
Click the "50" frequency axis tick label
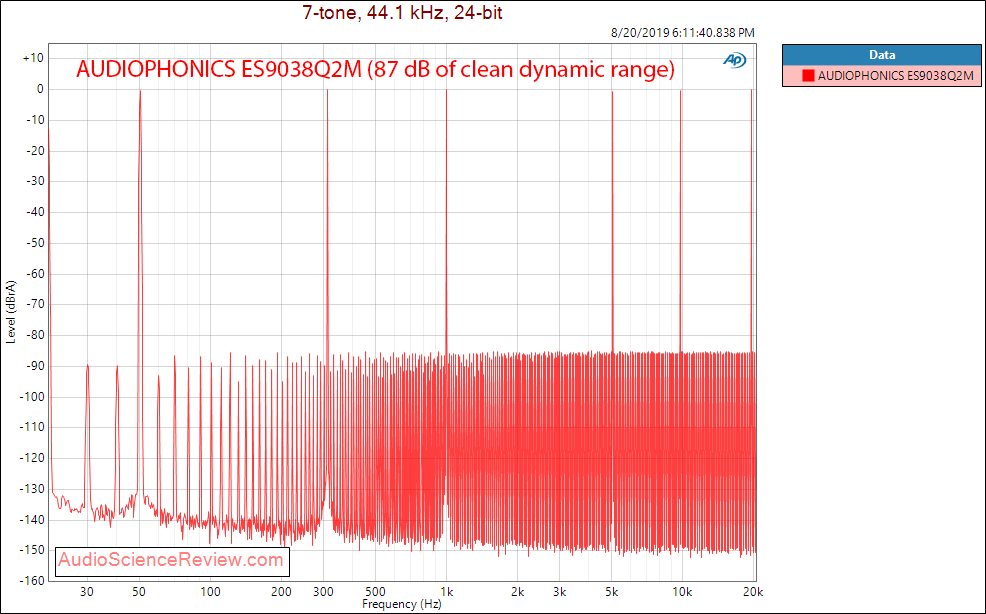click(x=139, y=592)
